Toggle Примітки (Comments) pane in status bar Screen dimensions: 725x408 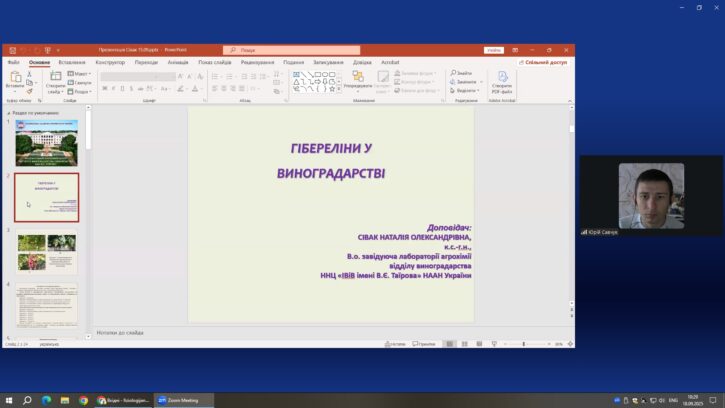[424, 343]
